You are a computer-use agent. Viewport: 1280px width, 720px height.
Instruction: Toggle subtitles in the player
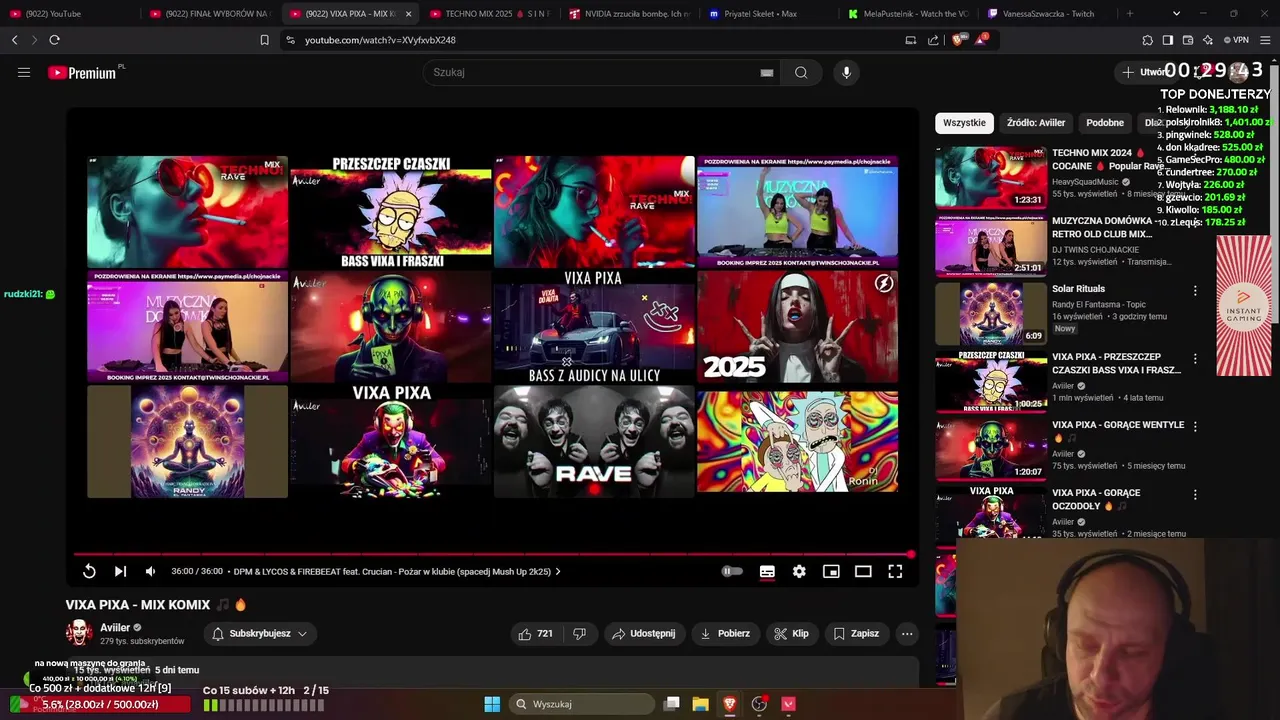coord(767,571)
